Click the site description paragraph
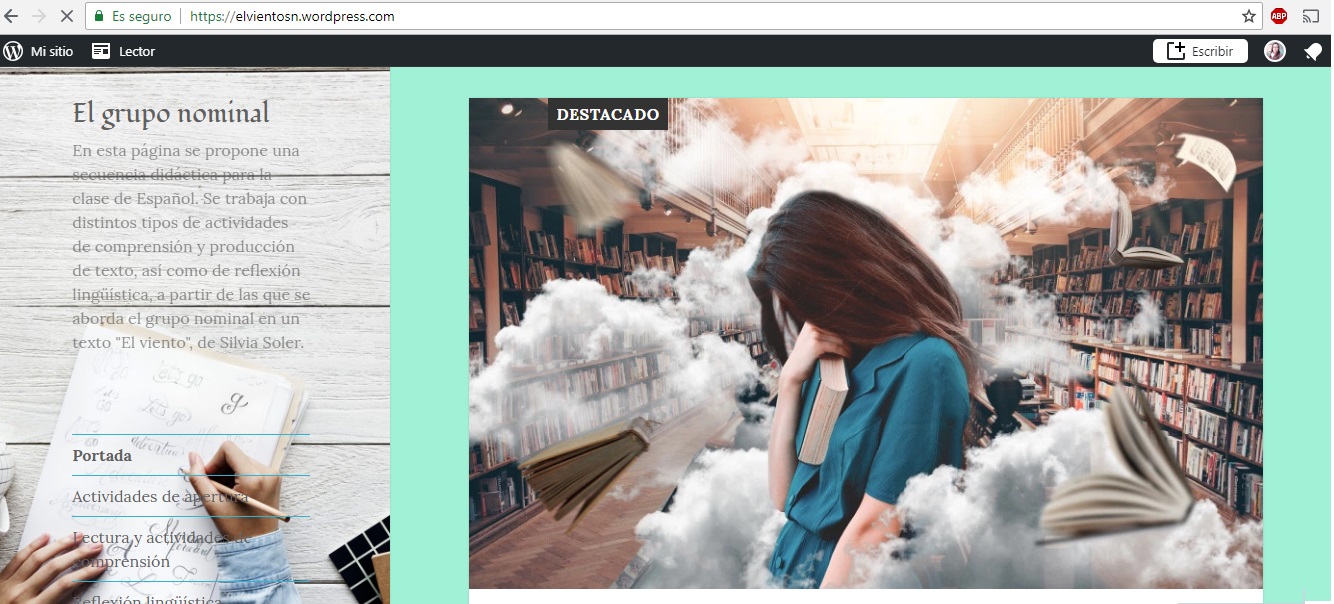The height and width of the screenshot is (604, 1334). point(191,246)
